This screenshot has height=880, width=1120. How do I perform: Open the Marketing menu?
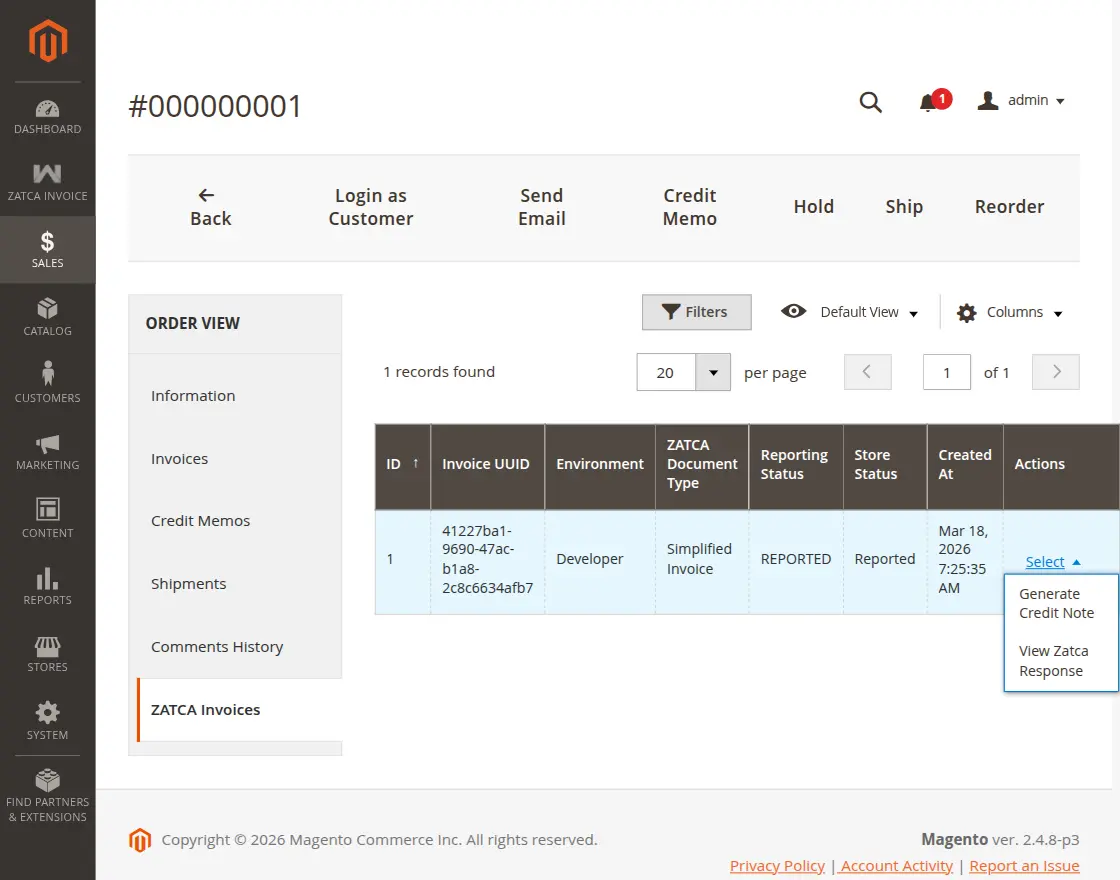coord(48,451)
